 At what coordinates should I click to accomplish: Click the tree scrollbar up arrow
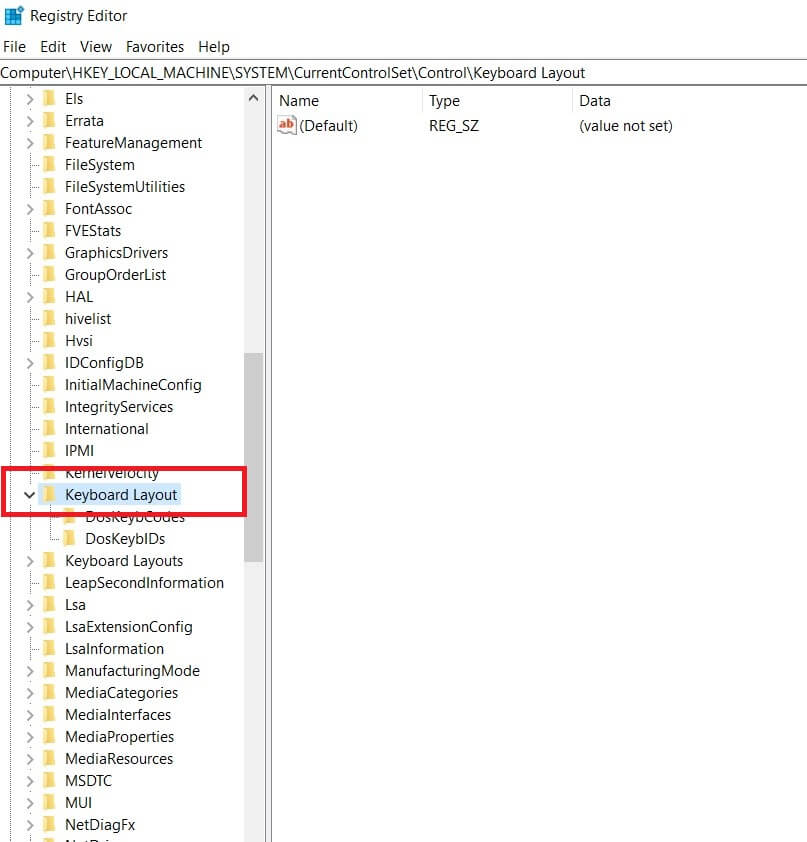[x=253, y=98]
